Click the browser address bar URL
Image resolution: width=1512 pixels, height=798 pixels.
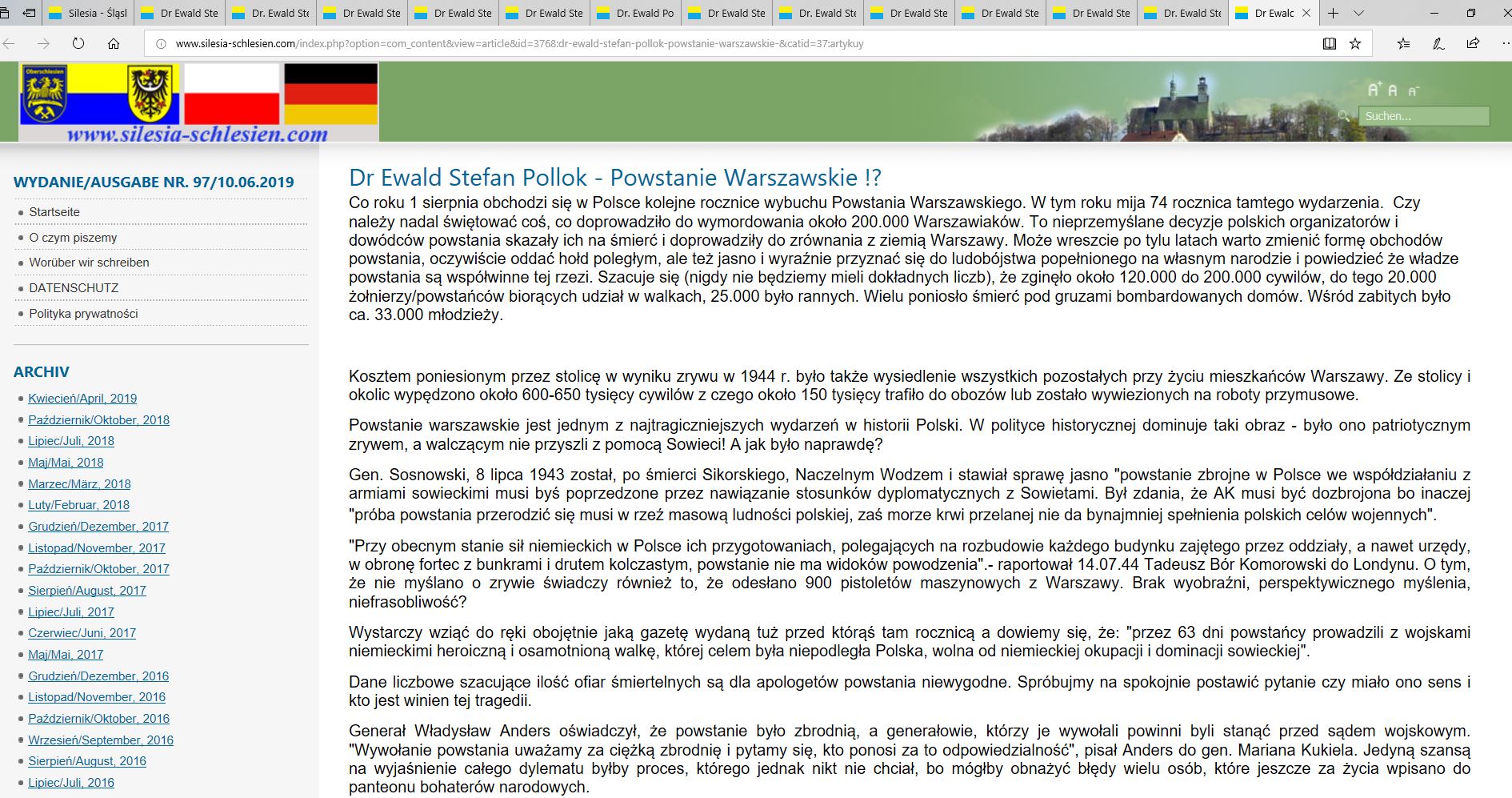click(519, 44)
